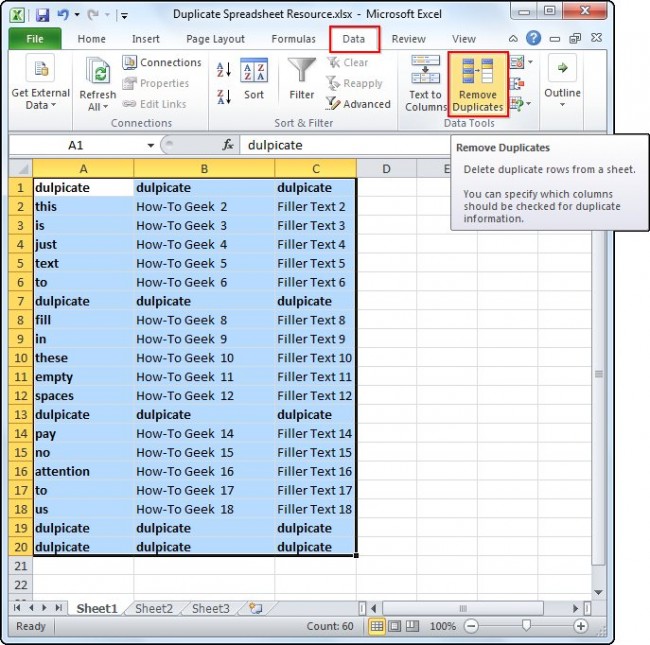Toggle the Filter funnel icon

[302, 70]
